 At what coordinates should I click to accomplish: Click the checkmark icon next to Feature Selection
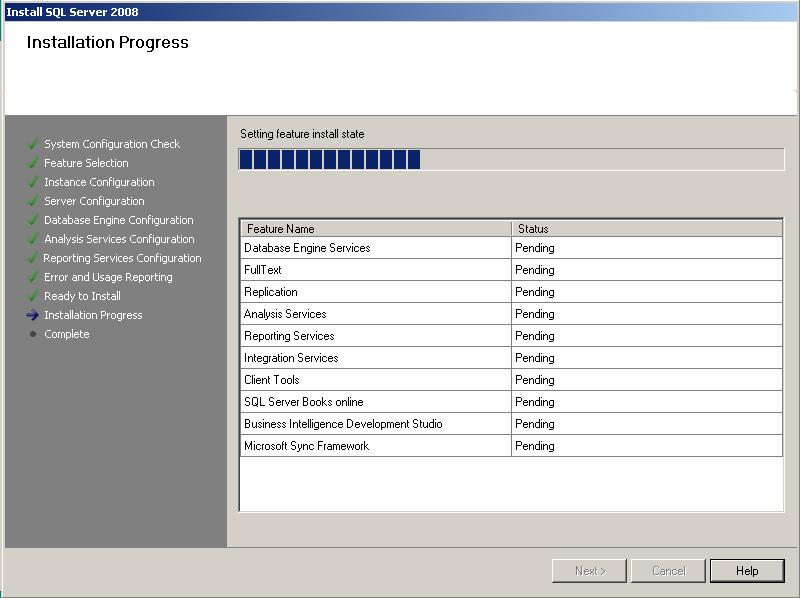pos(33,163)
